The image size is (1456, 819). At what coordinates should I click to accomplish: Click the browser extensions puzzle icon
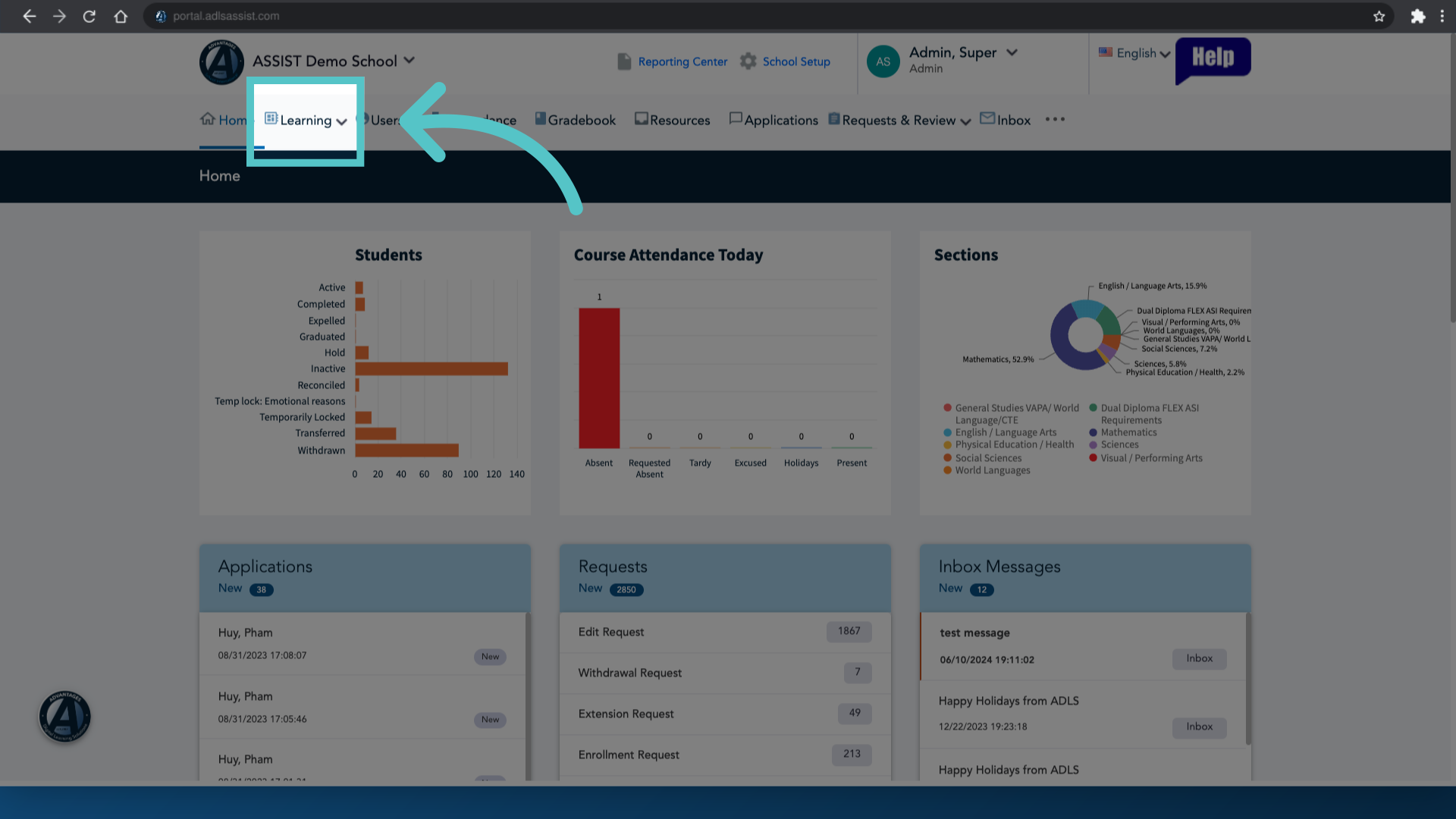pyautogui.click(x=1417, y=16)
